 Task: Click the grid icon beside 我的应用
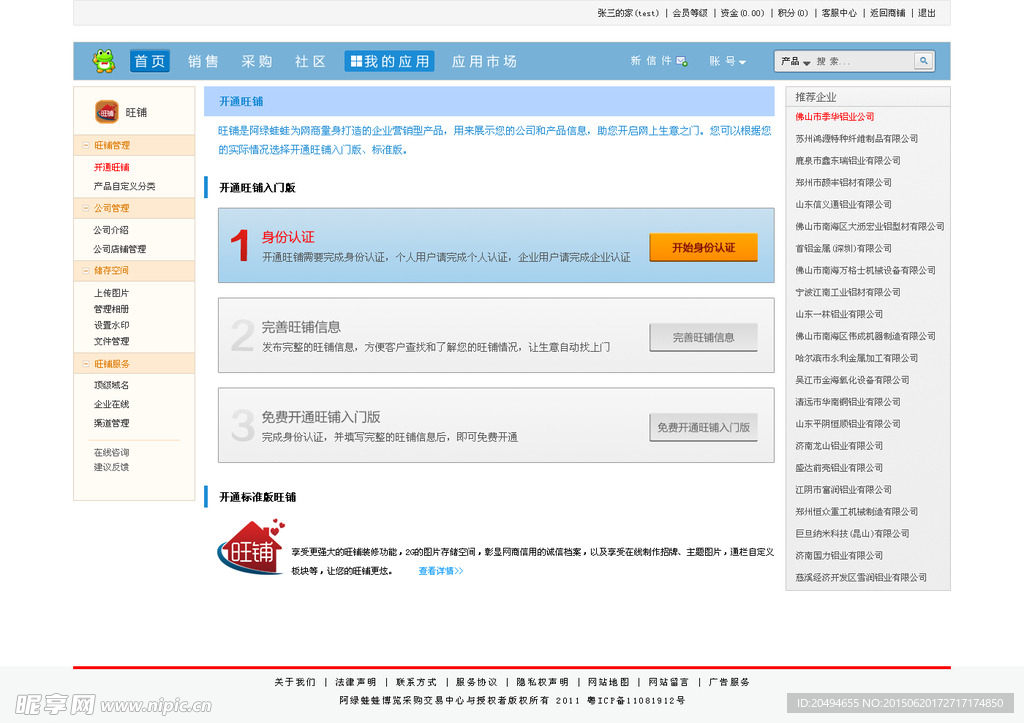coord(356,61)
